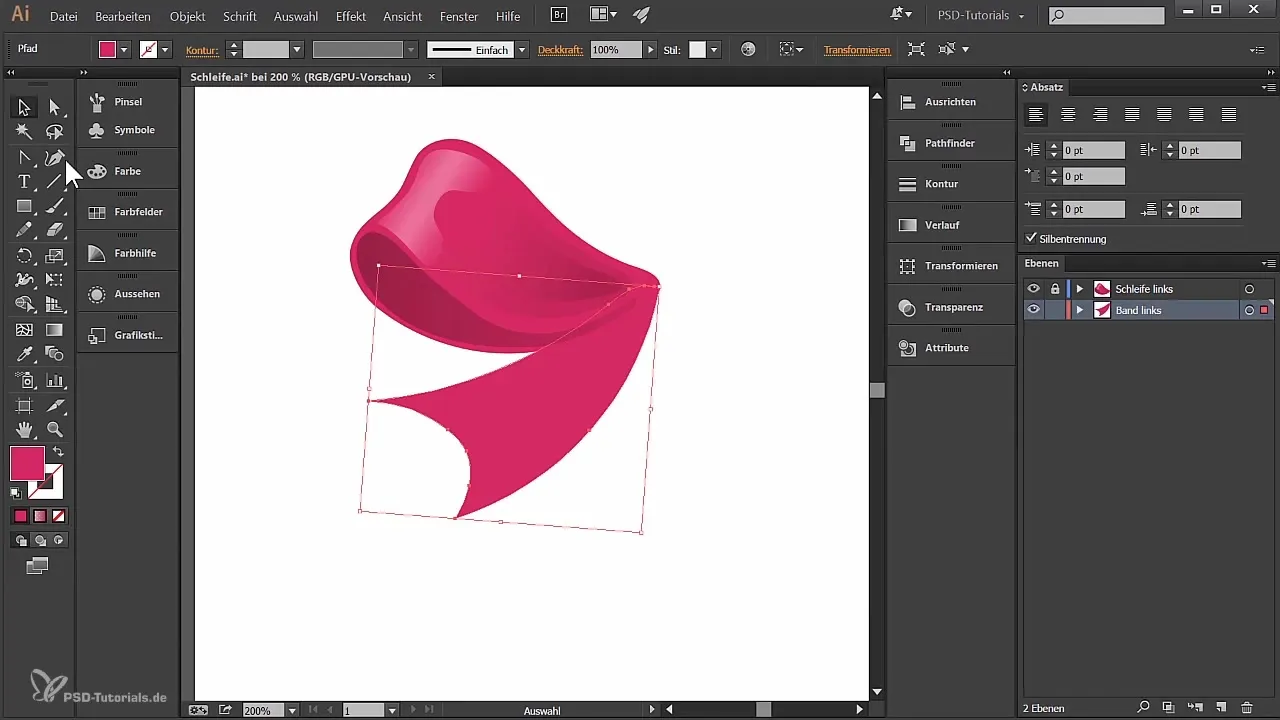Image resolution: width=1280 pixels, height=720 pixels.
Task: Open the Absatz panel flyout menu
Action: pyautogui.click(x=1270, y=88)
